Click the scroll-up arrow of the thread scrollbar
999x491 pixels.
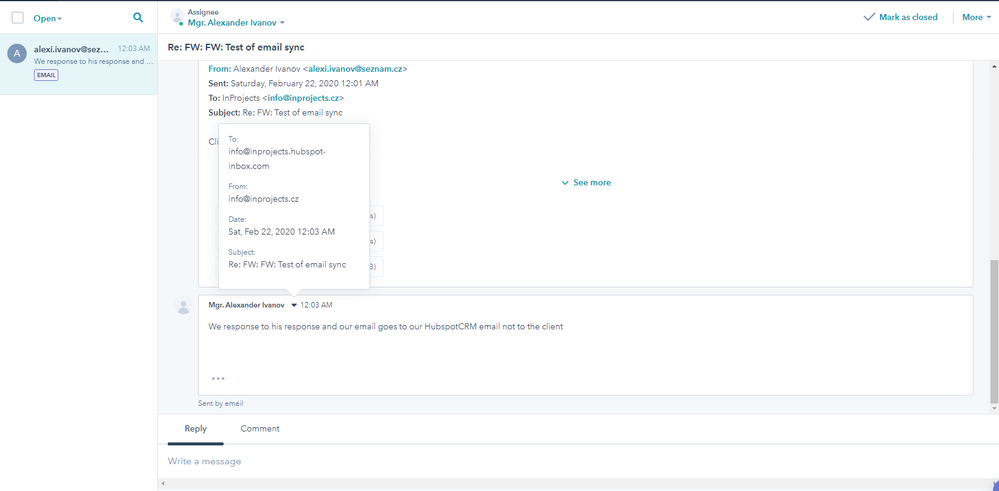pos(994,66)
